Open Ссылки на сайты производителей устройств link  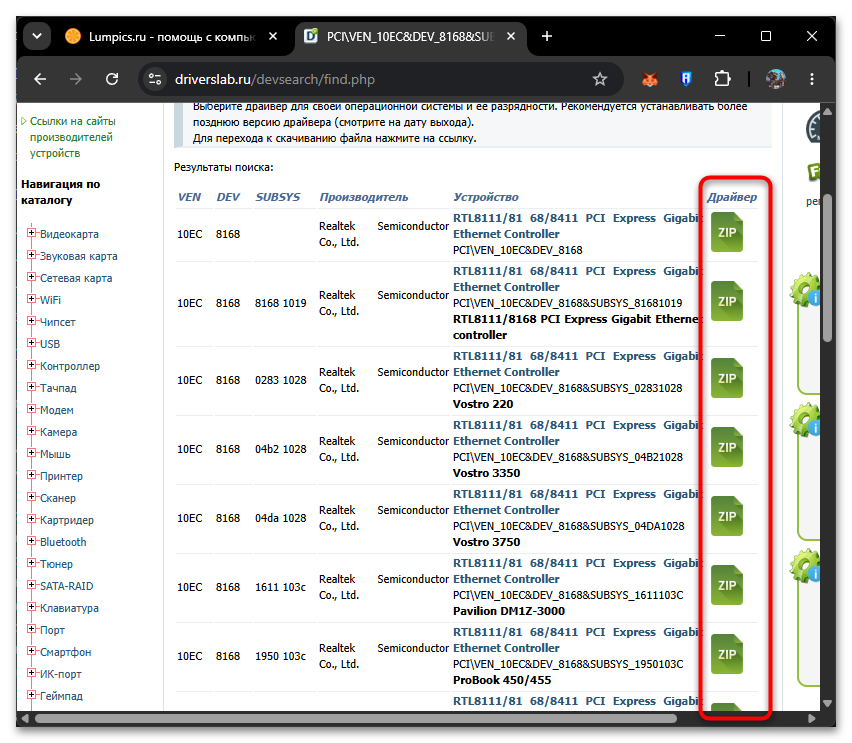pyautogui.click(x=73, y=137)
